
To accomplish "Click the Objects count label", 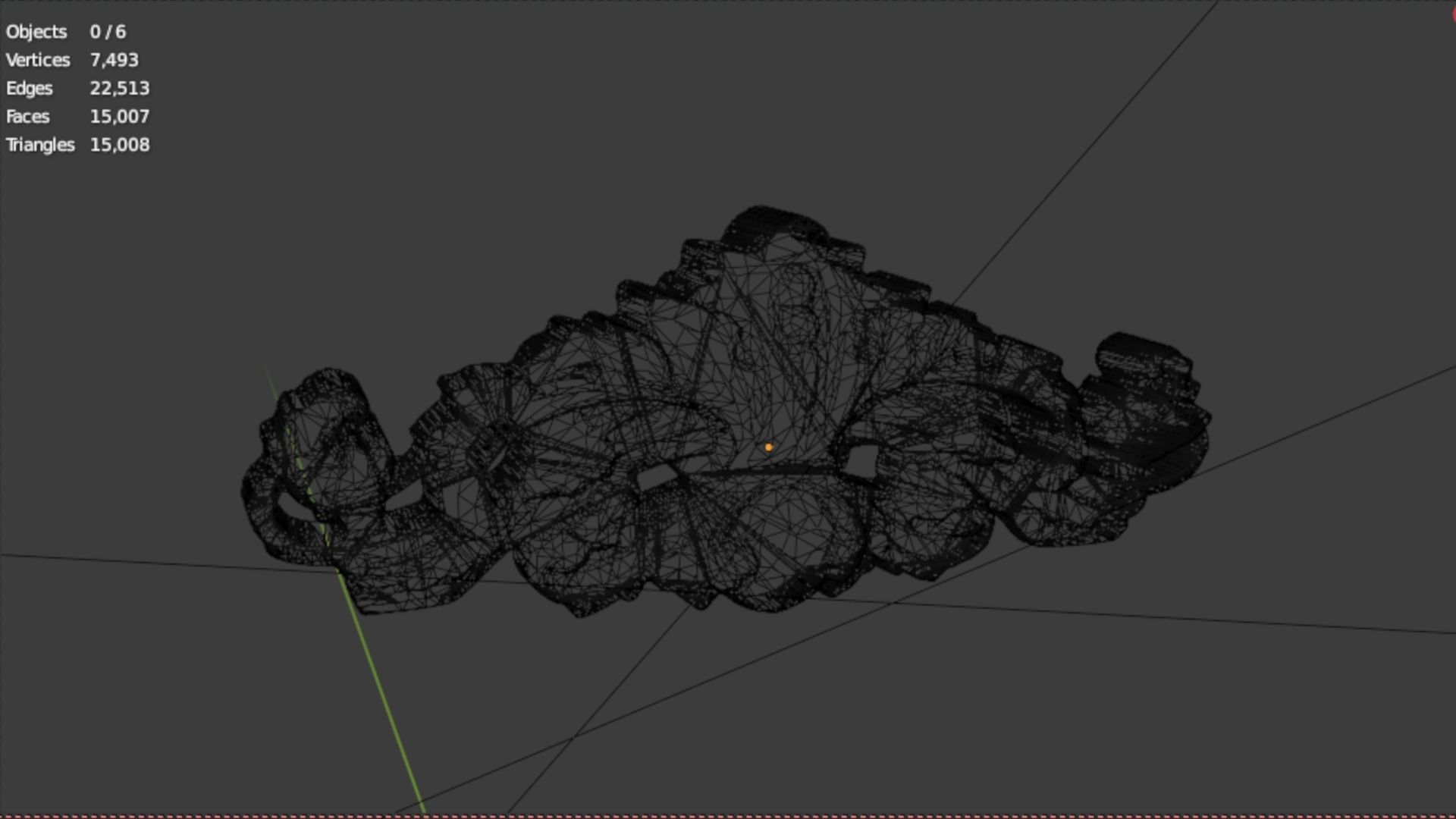I will (x=36, y=32).
